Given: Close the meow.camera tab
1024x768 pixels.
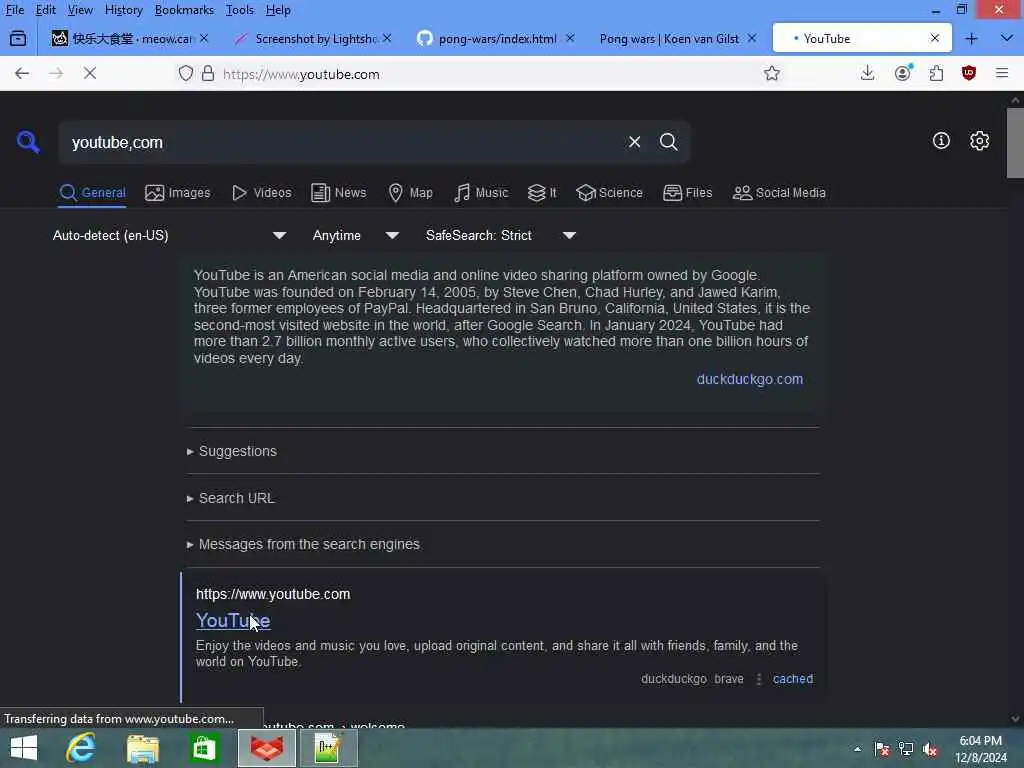Looking at the screenshot, I should tap(204, 39).
